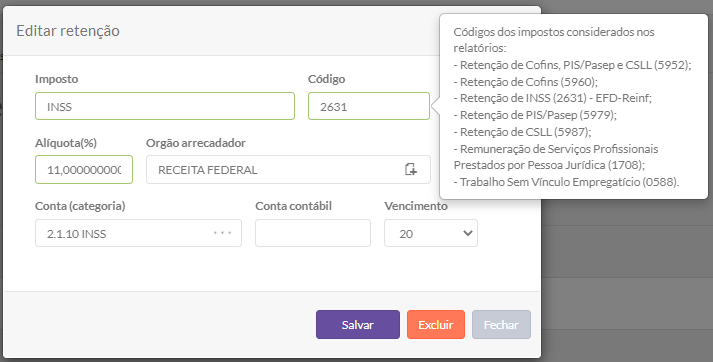The width and height of the screenshot is (713, 362).
Task: Click the Orgão arrecadador label
Action: tap(196, 143)
